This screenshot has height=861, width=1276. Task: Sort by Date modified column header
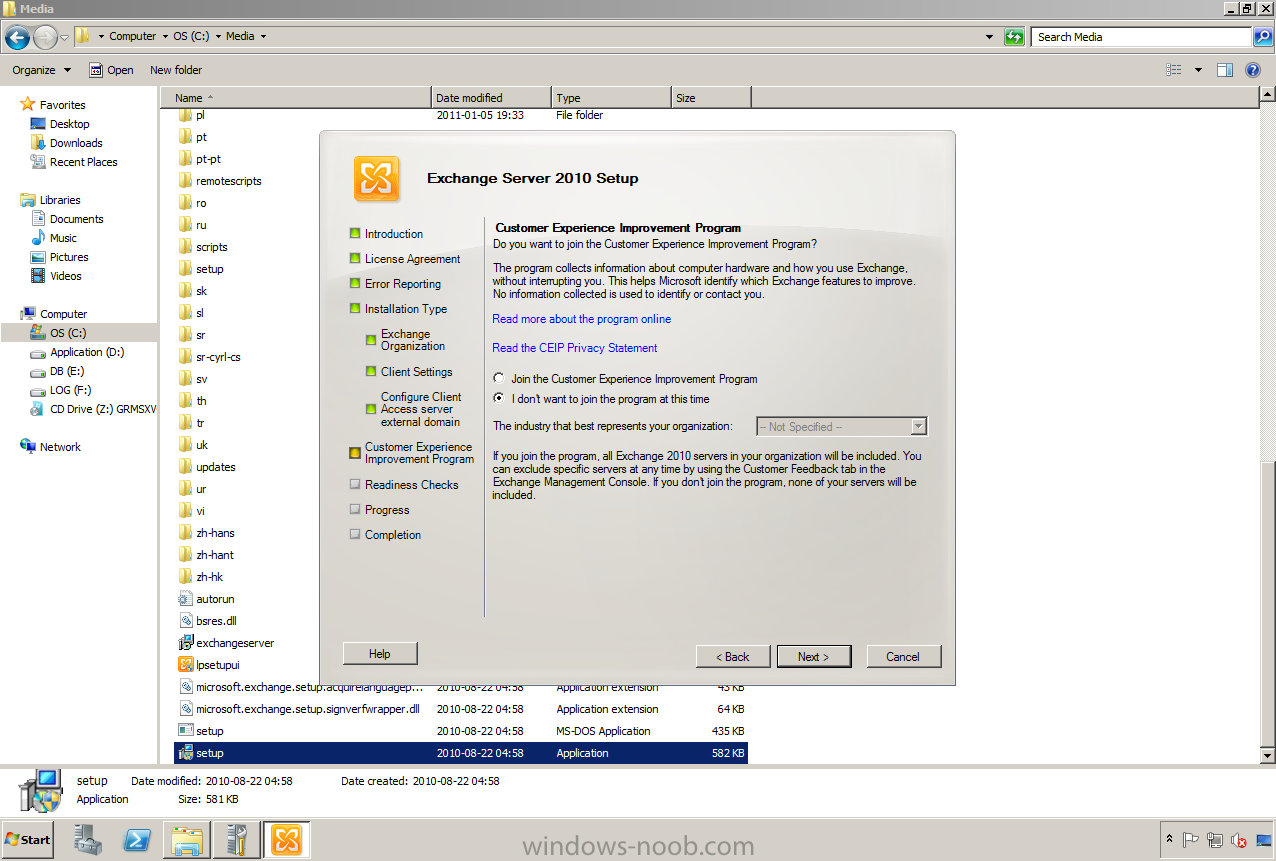(x=491, y=98)
